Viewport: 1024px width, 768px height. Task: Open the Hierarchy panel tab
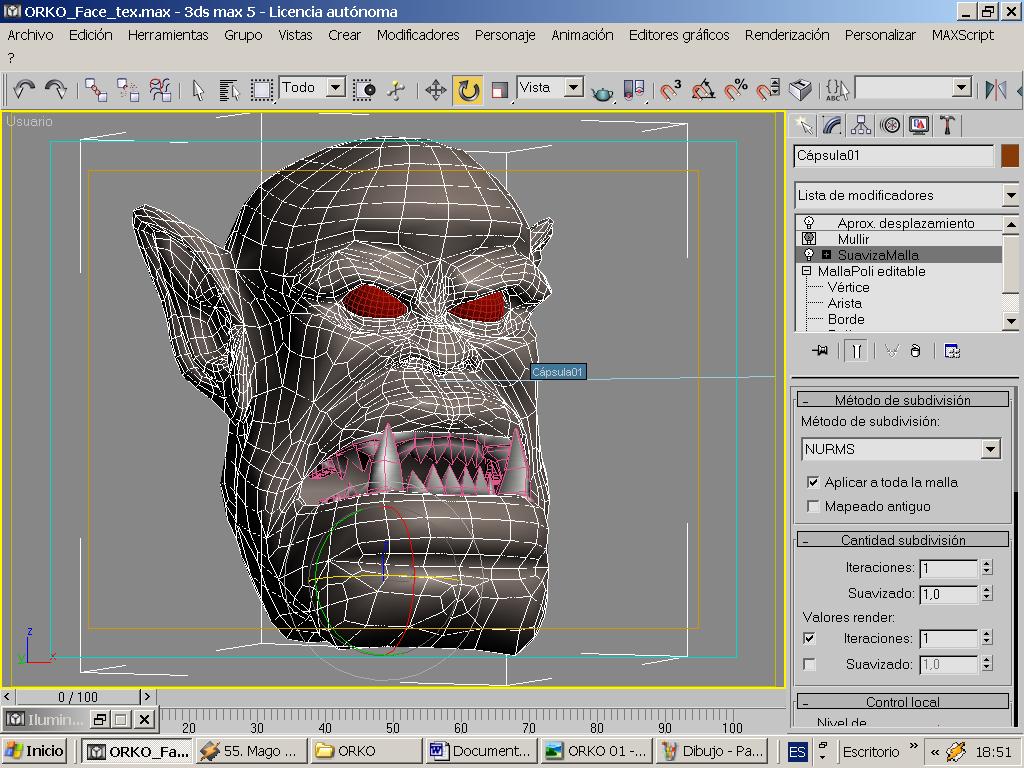point(861,125)
